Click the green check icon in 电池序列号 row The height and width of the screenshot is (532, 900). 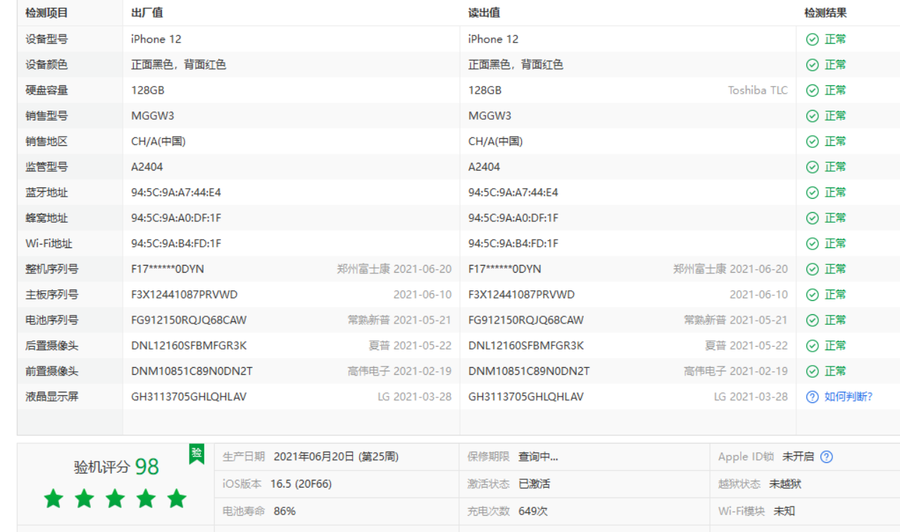[x=812, y=320]
